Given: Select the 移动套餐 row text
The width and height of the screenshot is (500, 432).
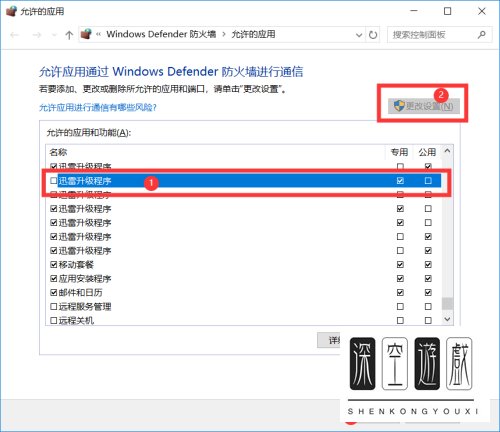Looking at the screenshot, I should tap(76, 265).
